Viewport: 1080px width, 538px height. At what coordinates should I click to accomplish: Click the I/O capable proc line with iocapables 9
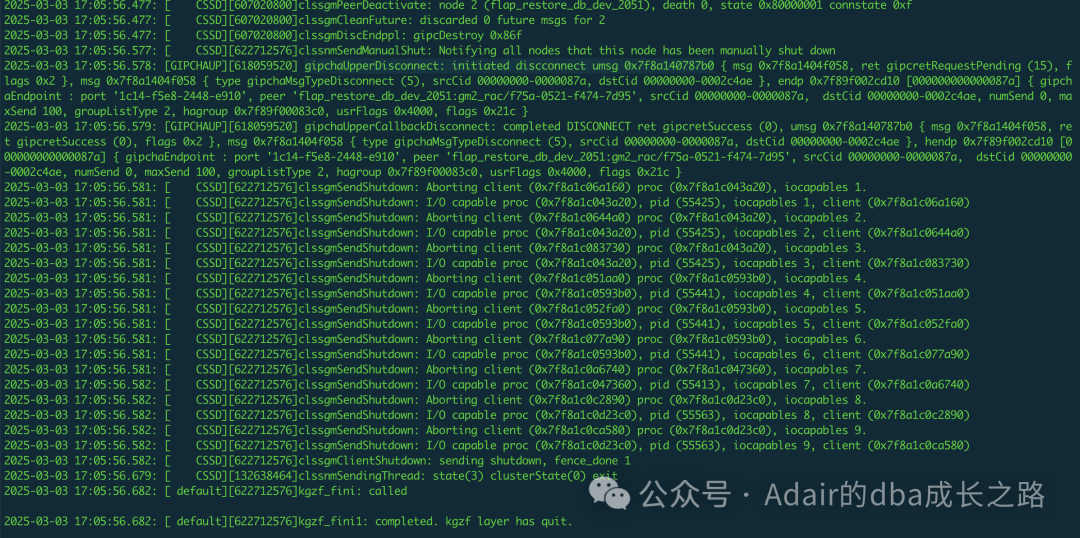(x=487, y=446)
